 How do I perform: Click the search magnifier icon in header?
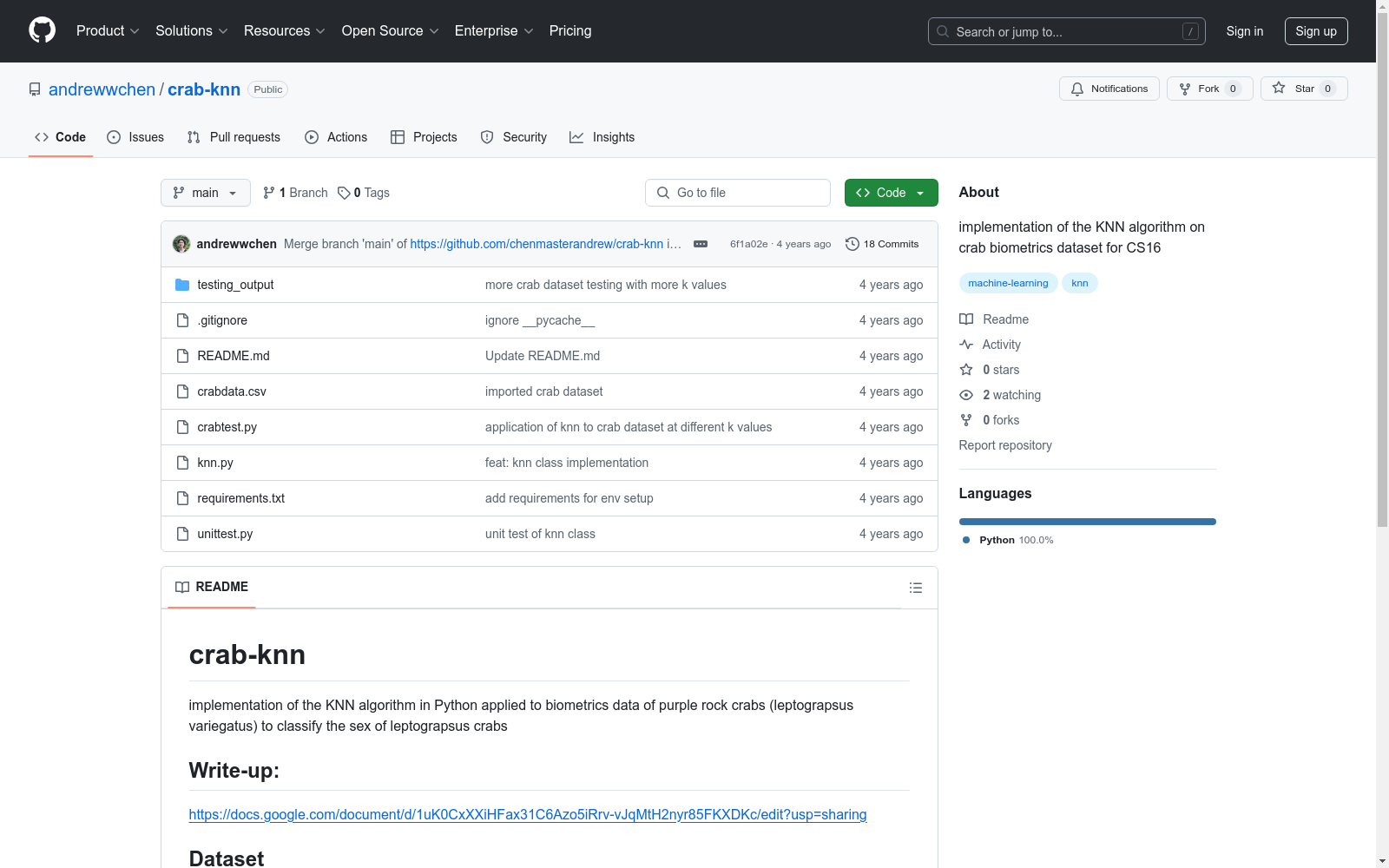pos(943,31)
